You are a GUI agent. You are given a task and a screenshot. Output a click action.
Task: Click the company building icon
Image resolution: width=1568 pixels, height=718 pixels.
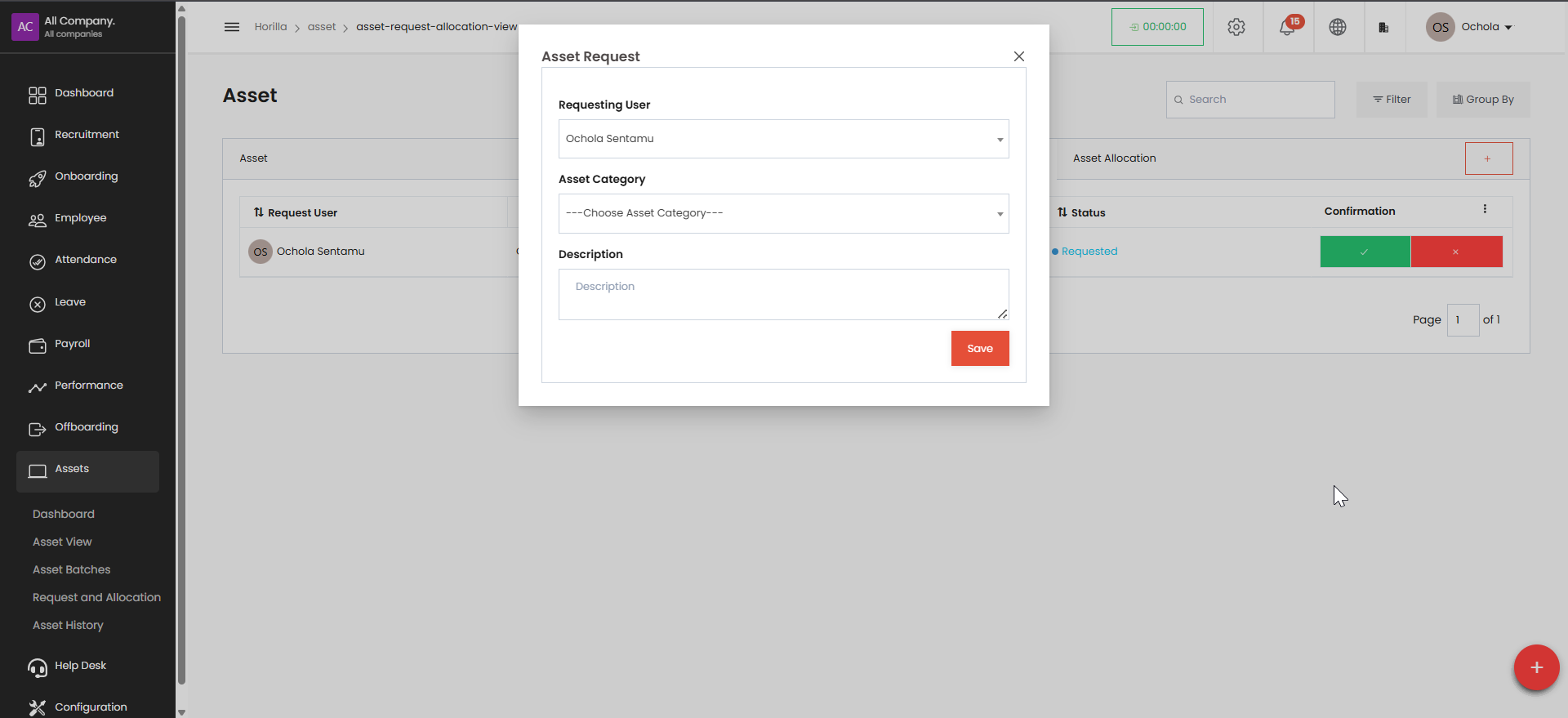[x=1383, y=27]
